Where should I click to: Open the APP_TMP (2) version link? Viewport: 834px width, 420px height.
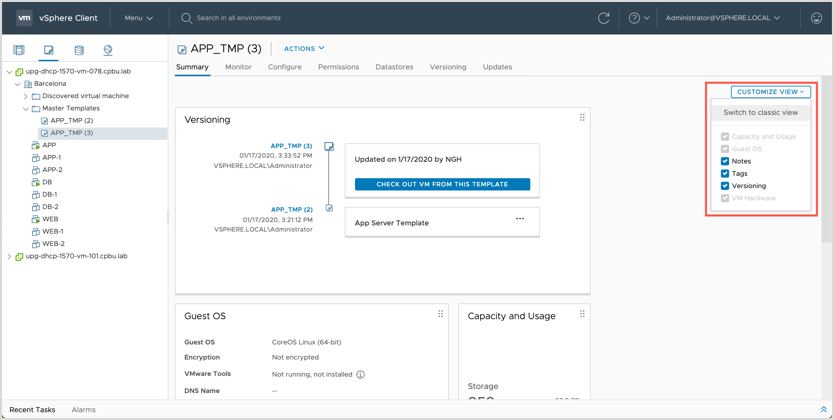click(x=291, y=209)
